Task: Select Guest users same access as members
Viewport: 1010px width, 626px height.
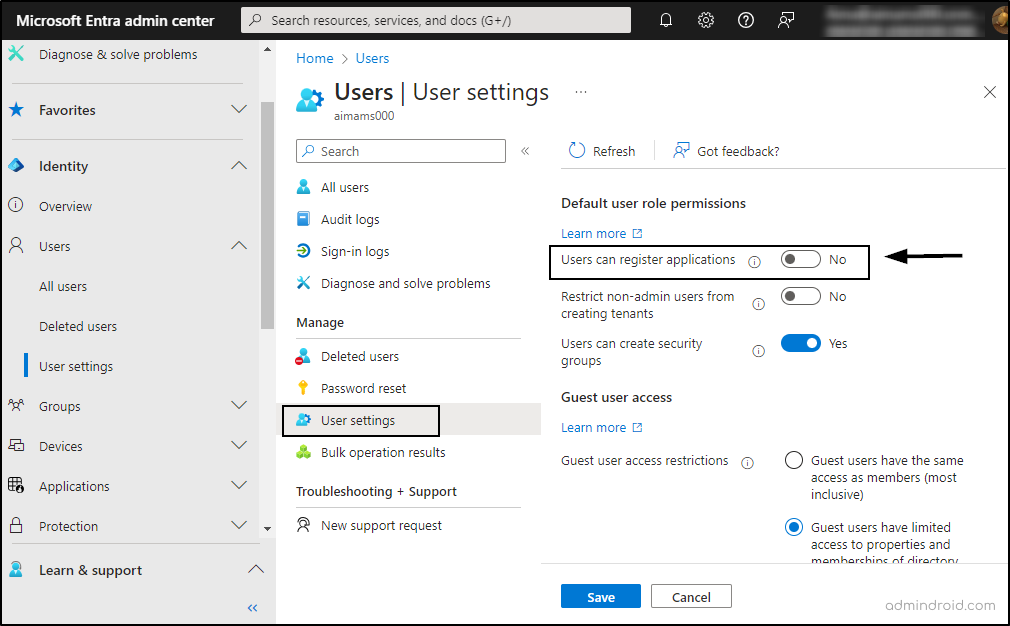Action: [794, 461]
